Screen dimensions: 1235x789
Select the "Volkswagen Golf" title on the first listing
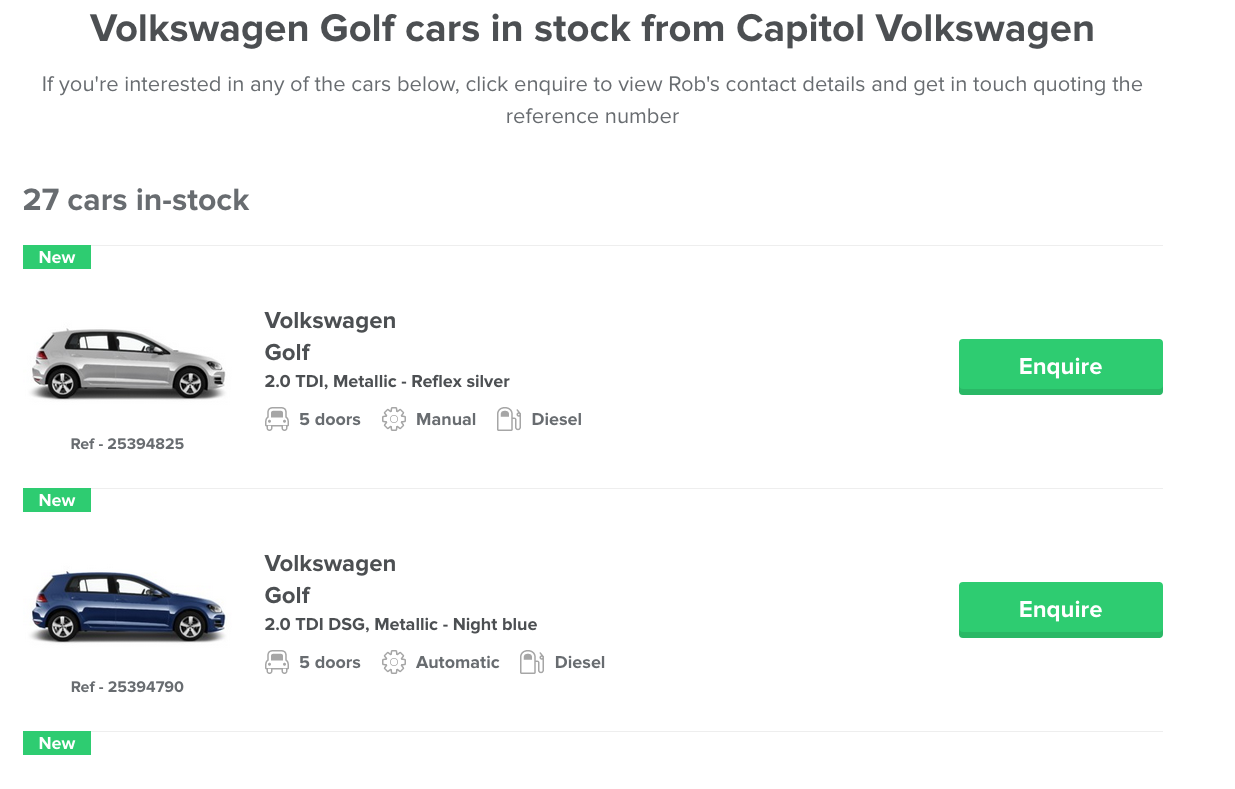(330, 336)
